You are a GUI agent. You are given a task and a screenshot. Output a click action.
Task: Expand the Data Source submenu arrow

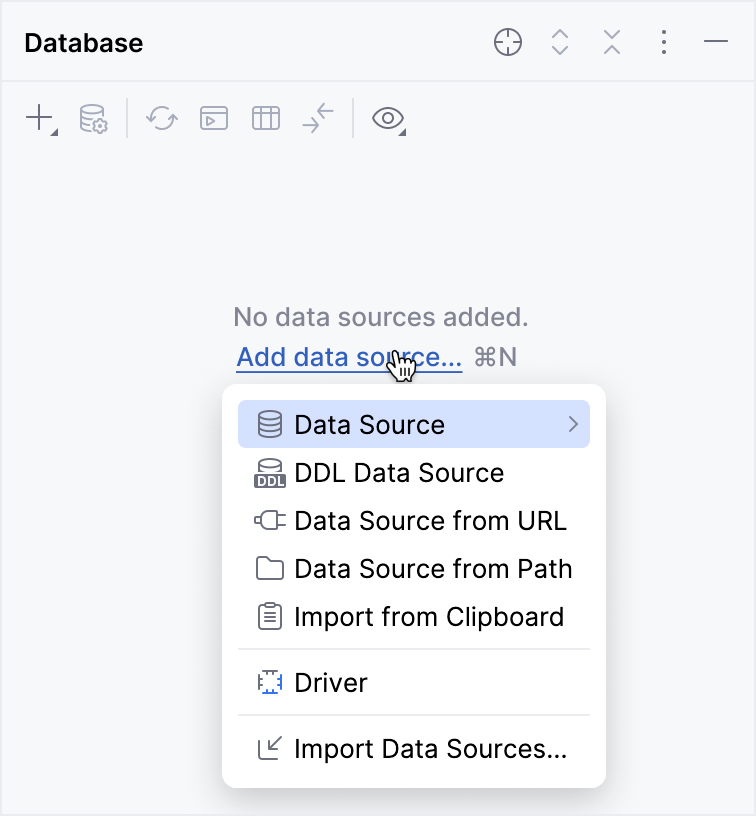(573, 425)
